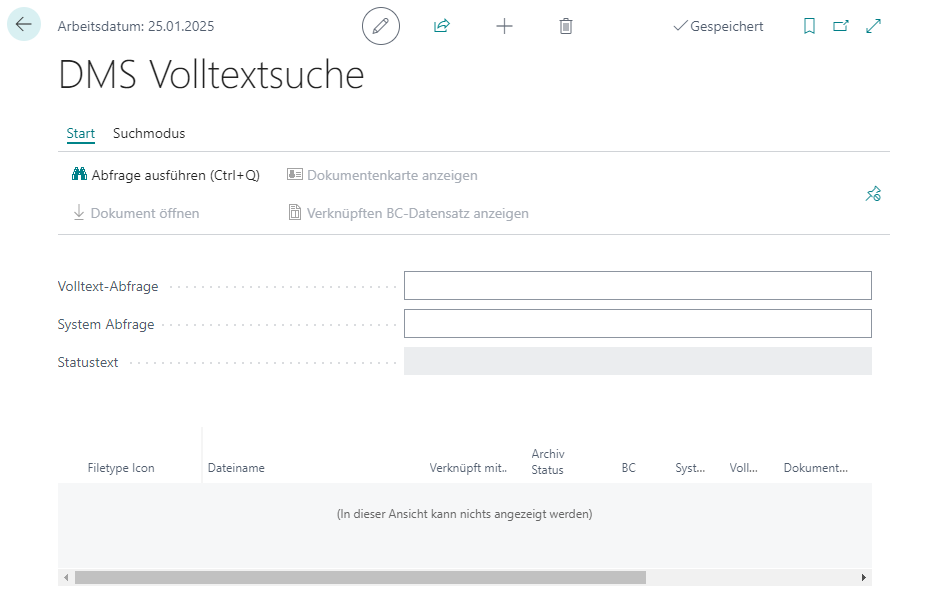Switch to the Start tab
This screenshot has width=932, height=612.
point(80,133)
